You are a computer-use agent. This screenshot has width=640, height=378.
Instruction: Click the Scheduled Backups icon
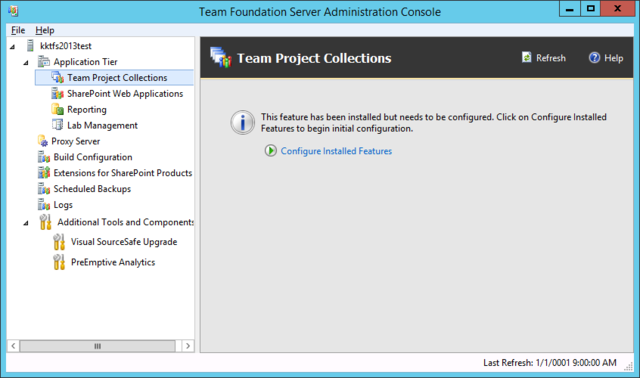coord(44,189)
